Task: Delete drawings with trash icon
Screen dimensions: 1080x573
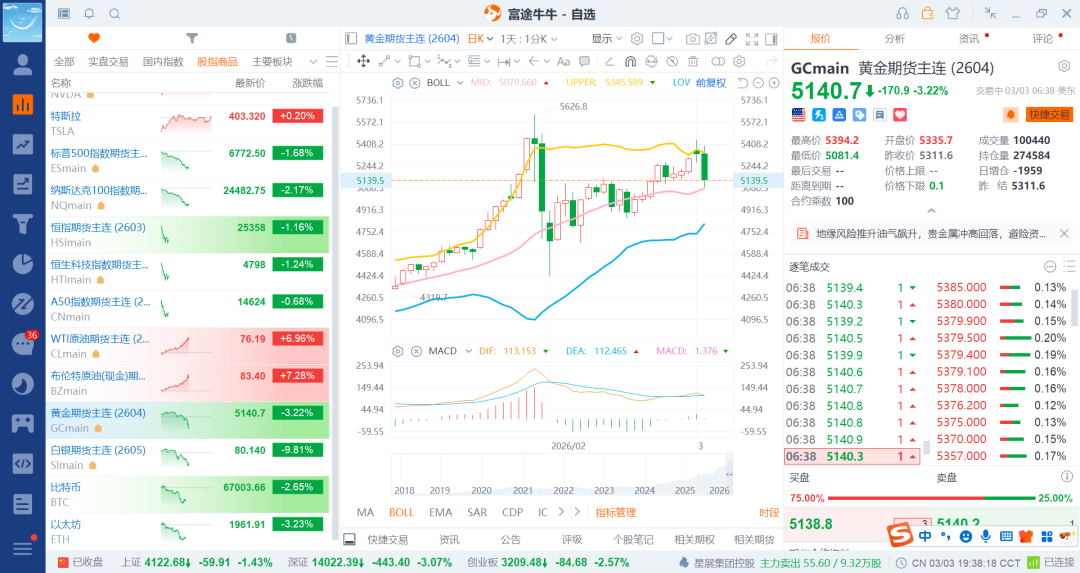Action: (x=693, y=61)
